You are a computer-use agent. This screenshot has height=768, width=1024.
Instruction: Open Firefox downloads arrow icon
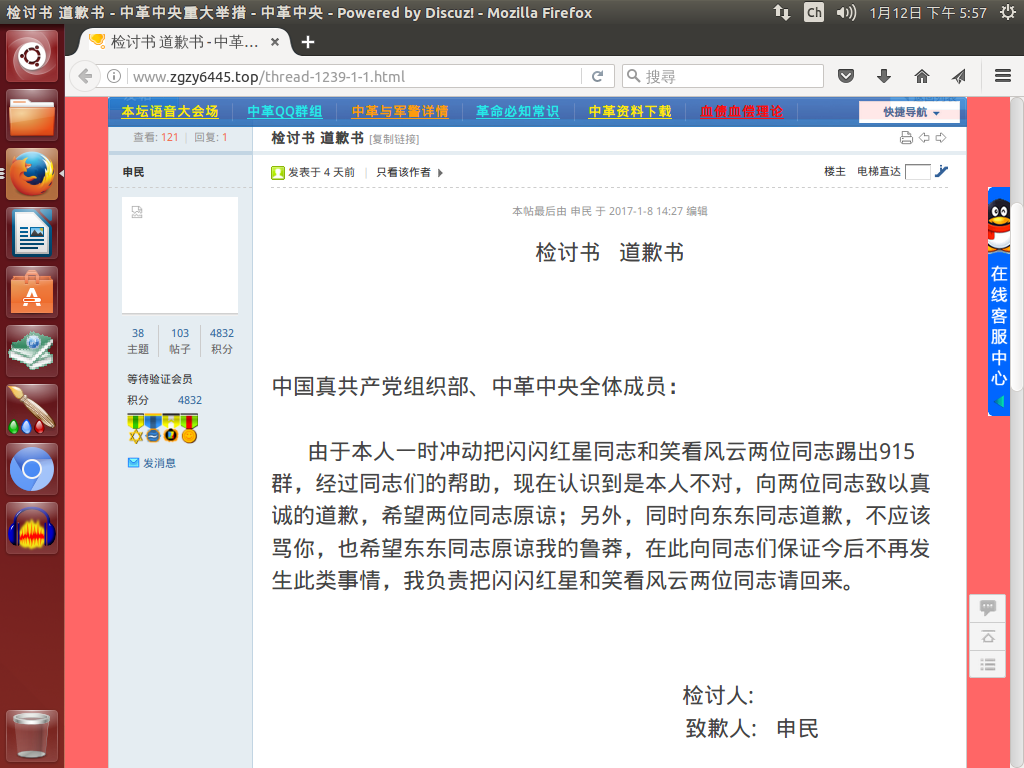884,76
